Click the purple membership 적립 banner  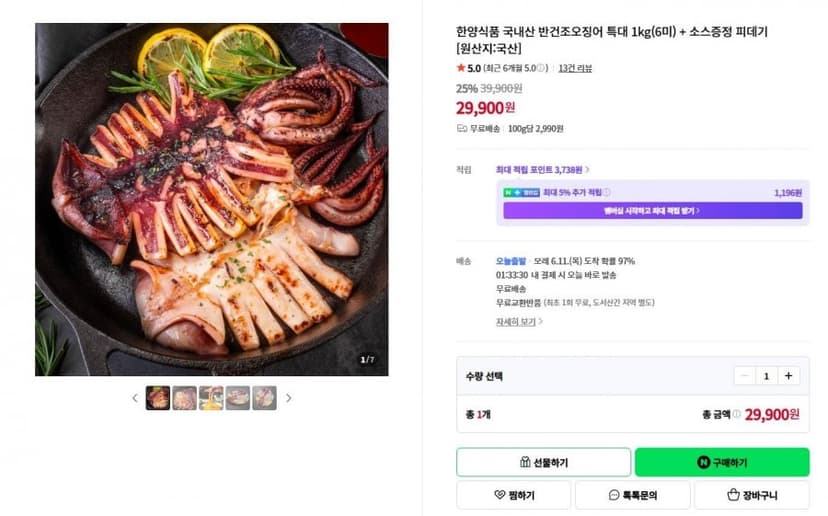pyautogui.click(x=653, y=211)
